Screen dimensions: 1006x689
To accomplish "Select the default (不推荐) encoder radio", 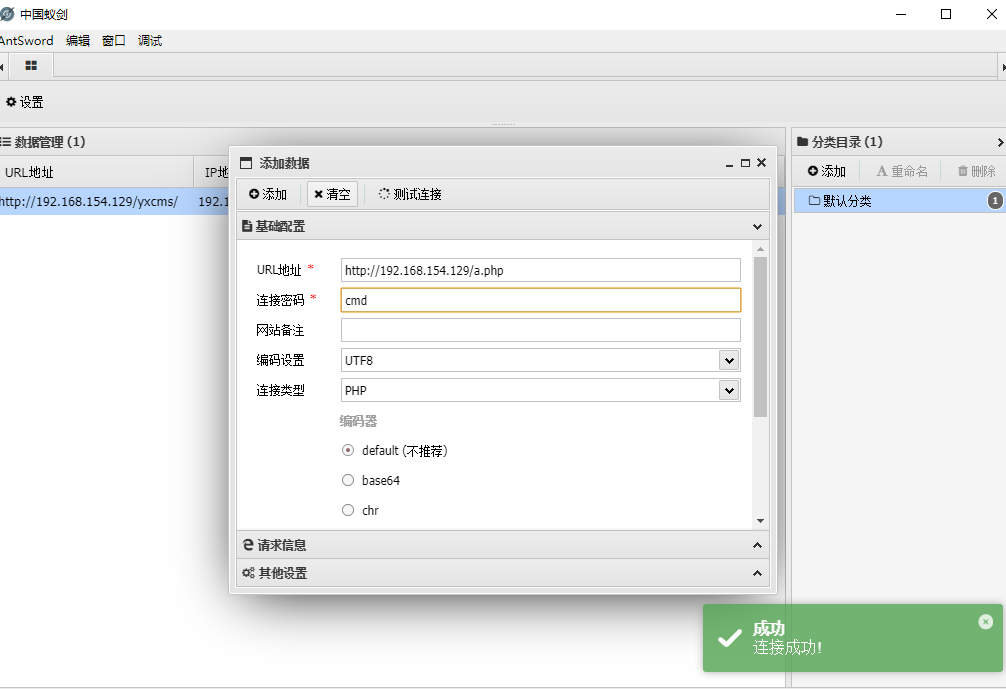I will [348, 450].
